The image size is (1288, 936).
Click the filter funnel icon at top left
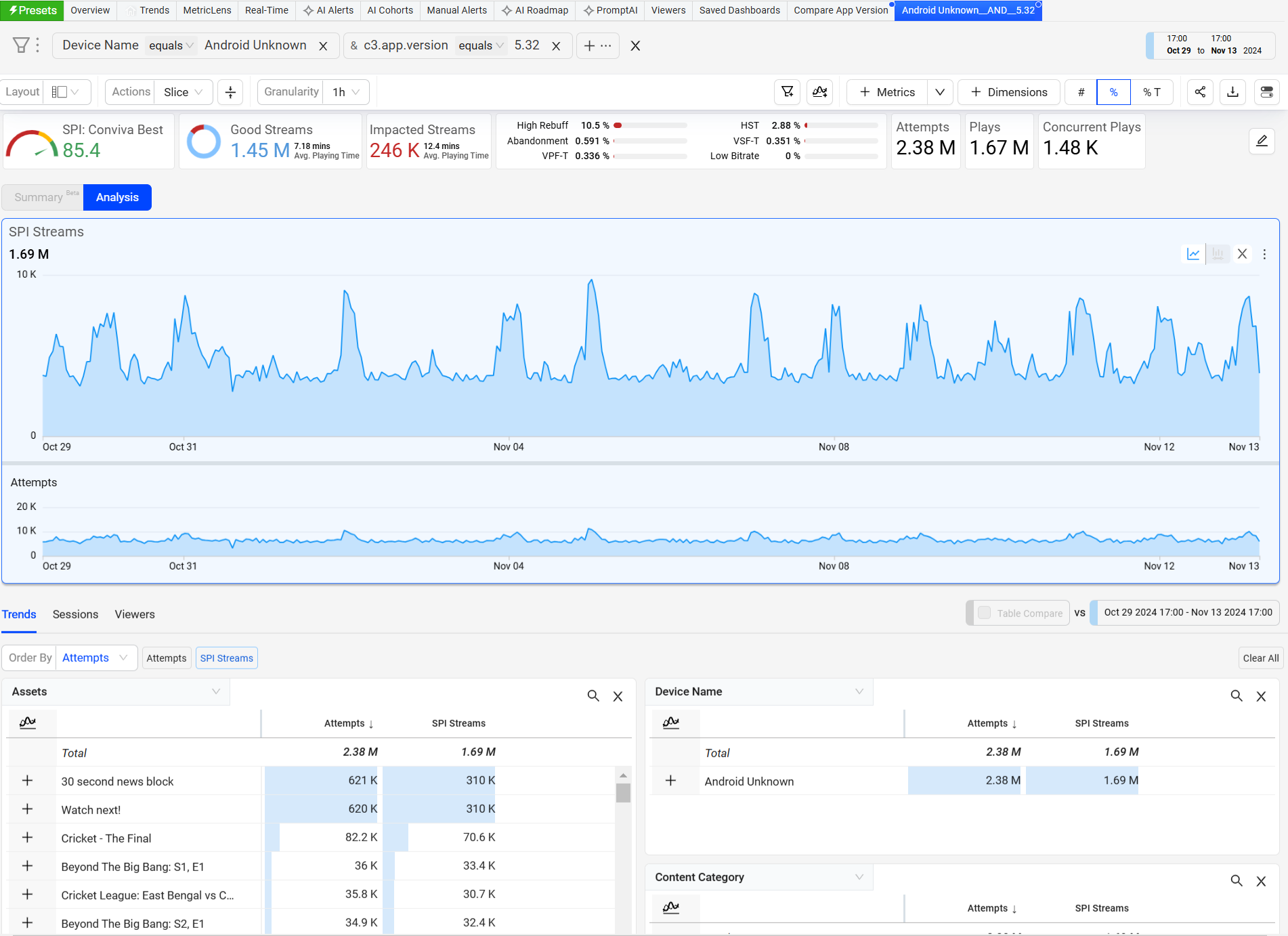tap(21, 45)
